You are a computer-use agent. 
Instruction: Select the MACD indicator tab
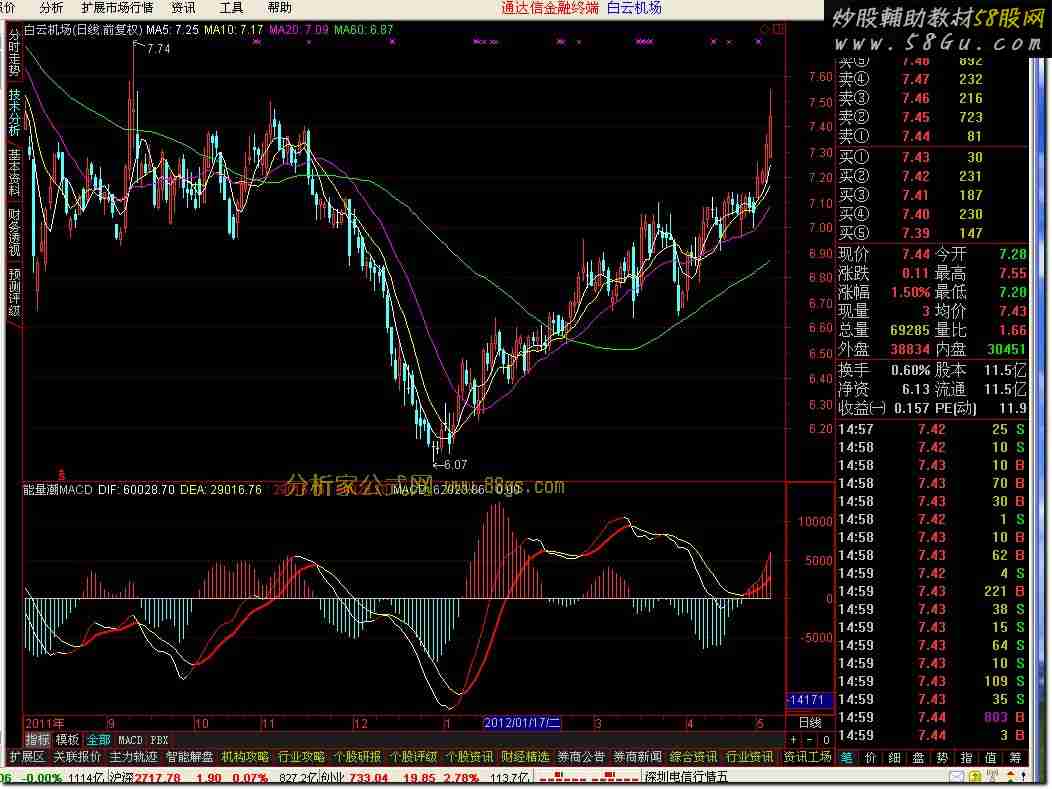click(x=130, y=740)
